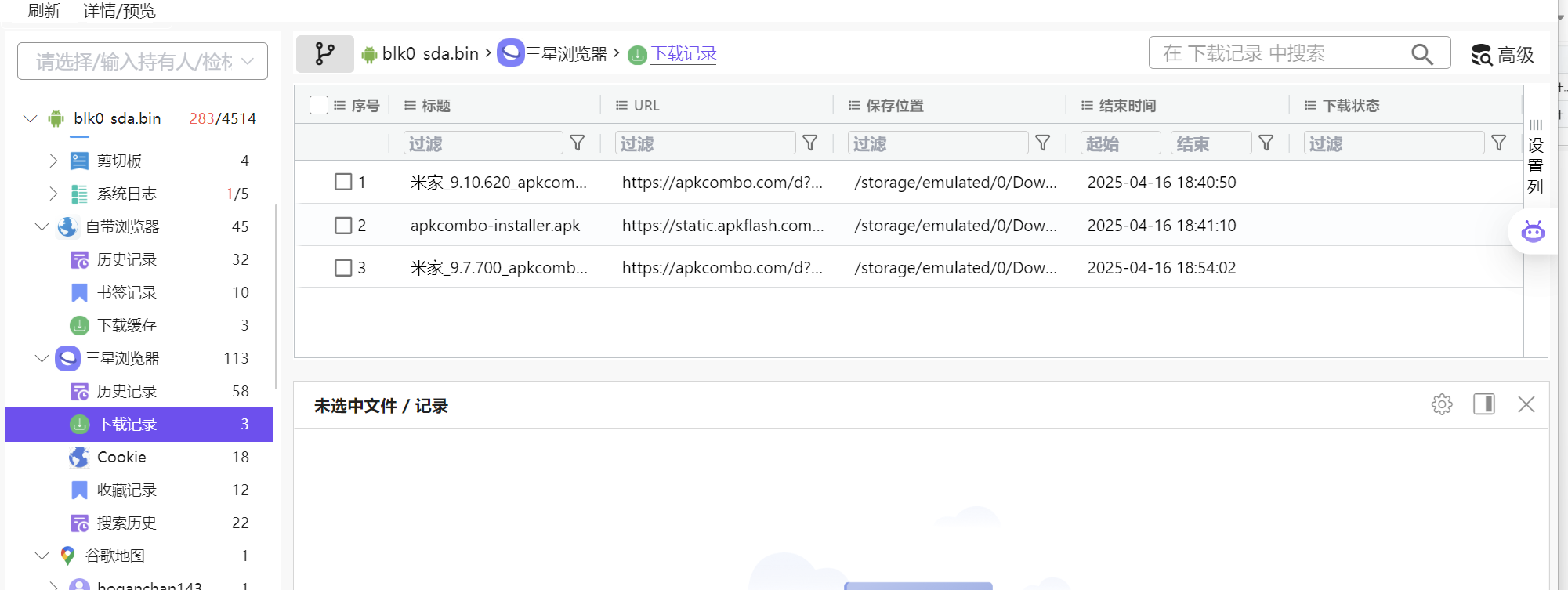1568x590 pixels.
Task: Click the Android icon beside blk0_sda.bin breadcrumb
Action: pyautogui.click(x=369, y=54)
